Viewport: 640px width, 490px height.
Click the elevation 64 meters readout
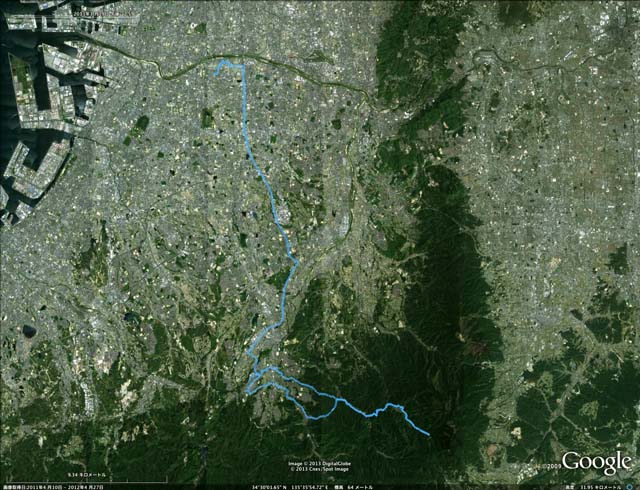(x=354, y=487)
